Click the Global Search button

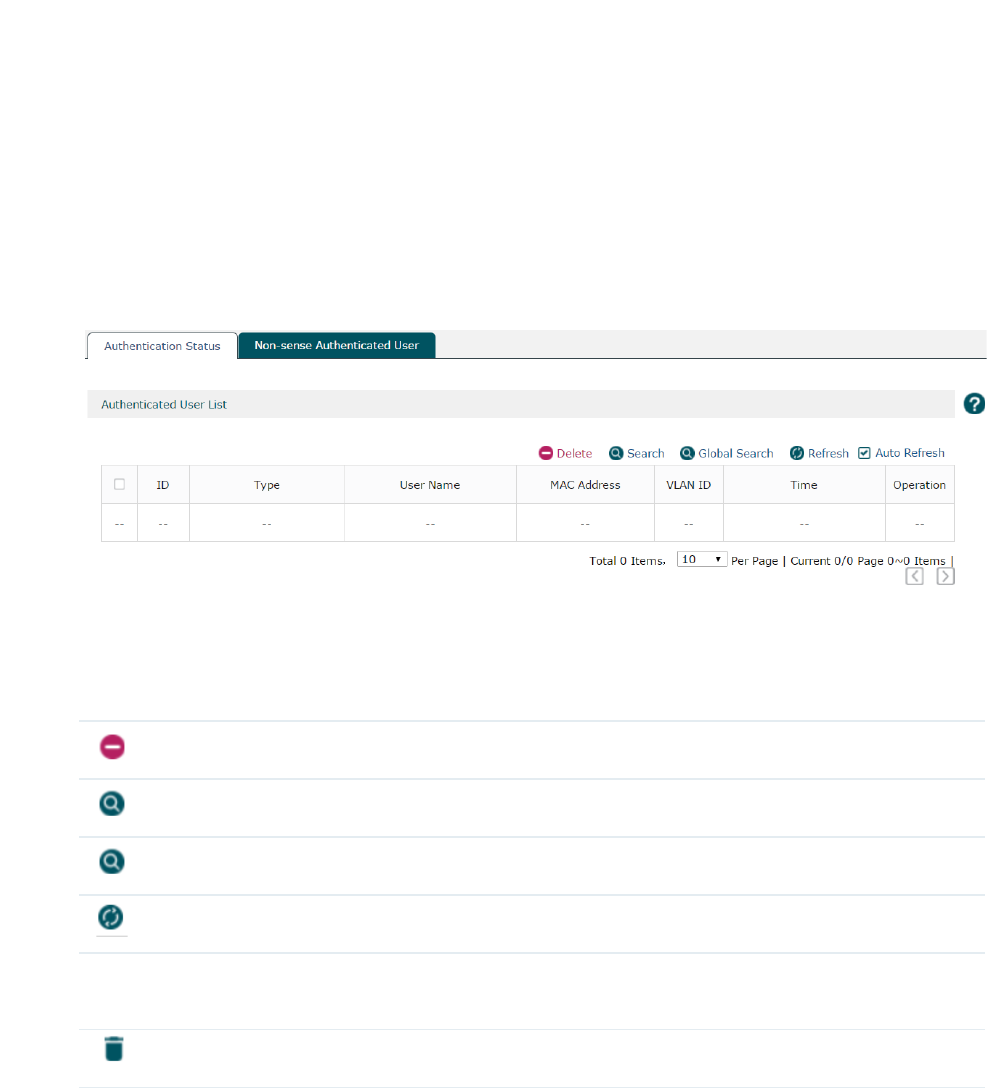pyautogui.click(x=727, y=453)
